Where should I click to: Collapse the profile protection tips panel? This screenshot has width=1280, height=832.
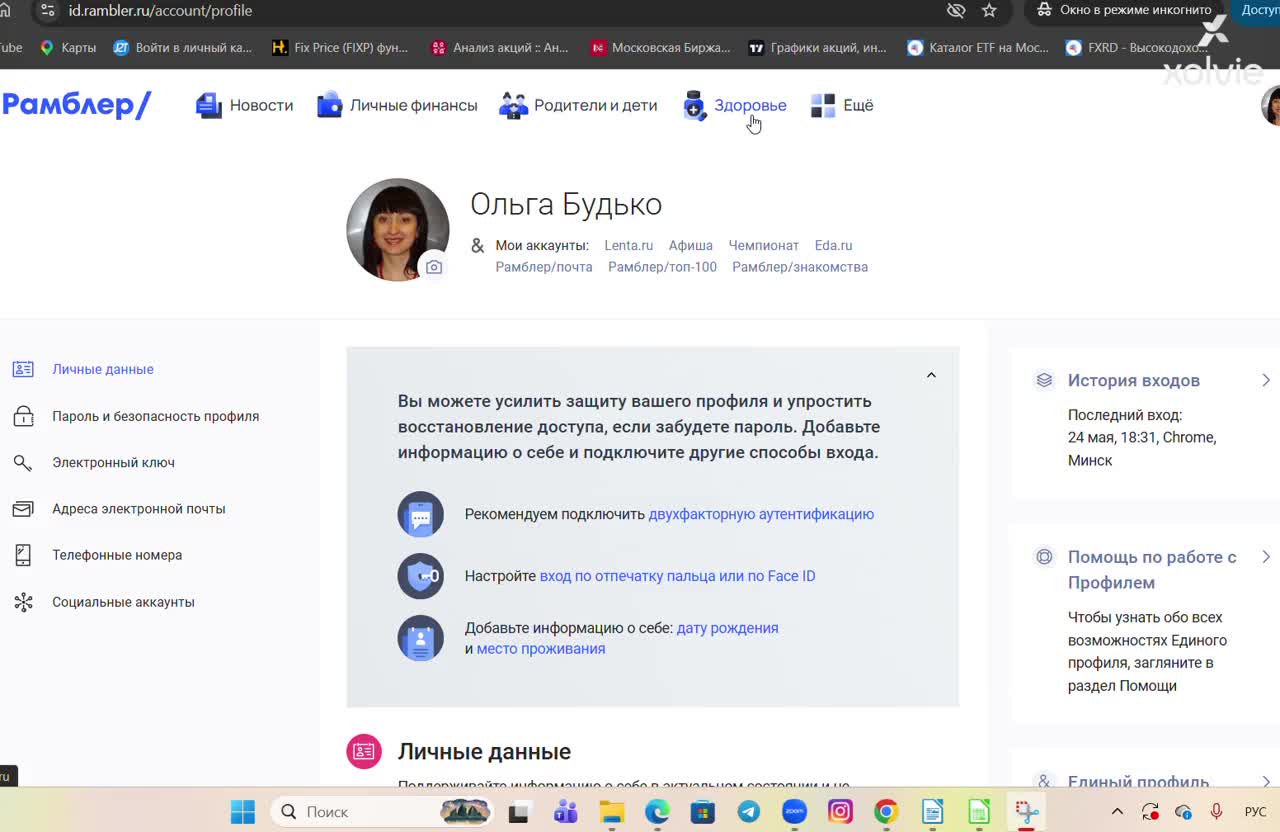coord(931,375)
